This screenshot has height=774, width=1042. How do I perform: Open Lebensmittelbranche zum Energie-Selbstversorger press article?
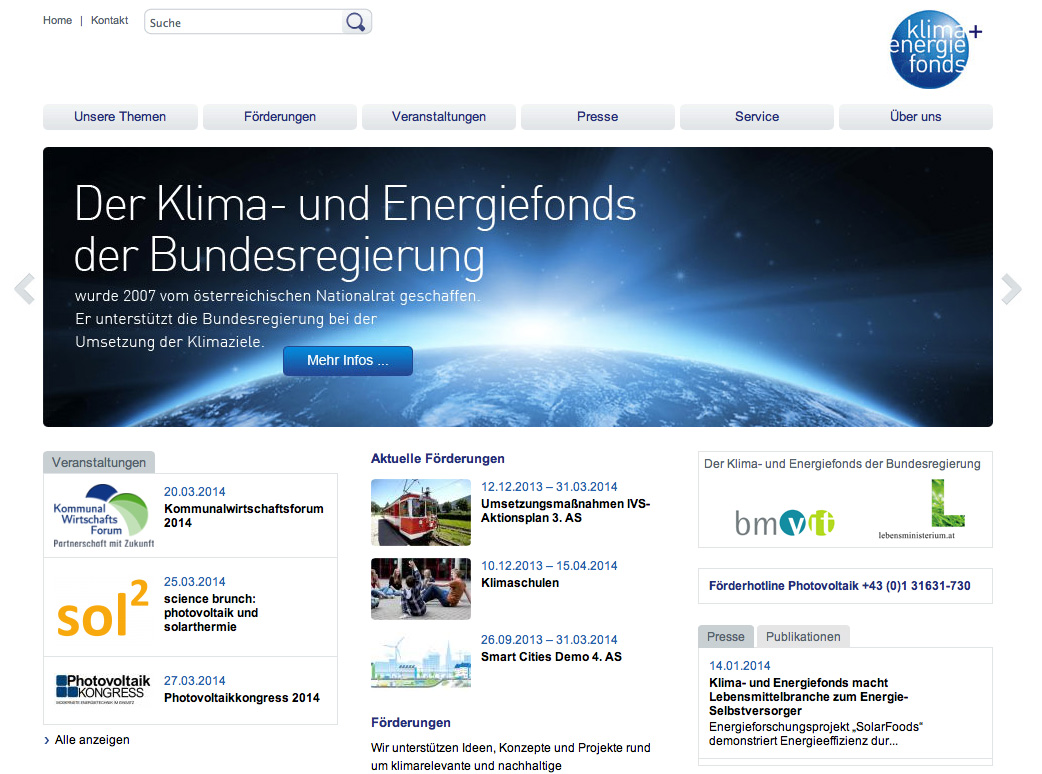(809, 696)
